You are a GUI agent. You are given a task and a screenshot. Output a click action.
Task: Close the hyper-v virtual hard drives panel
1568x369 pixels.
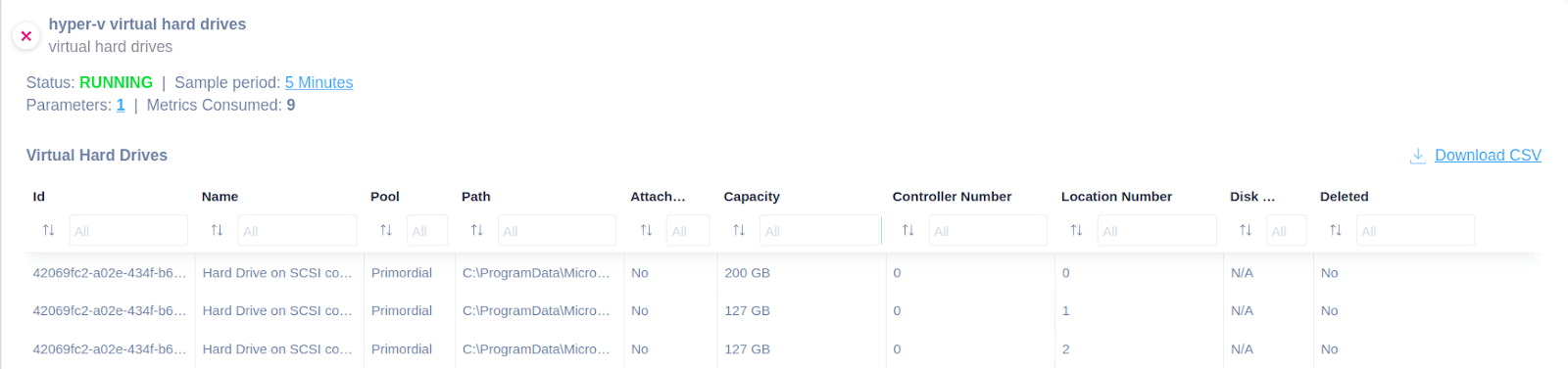tap(26, 36)
